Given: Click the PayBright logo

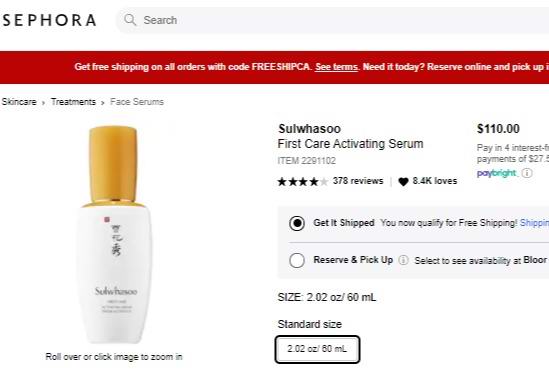Looking at the screenshot, I should click(496, 173).
